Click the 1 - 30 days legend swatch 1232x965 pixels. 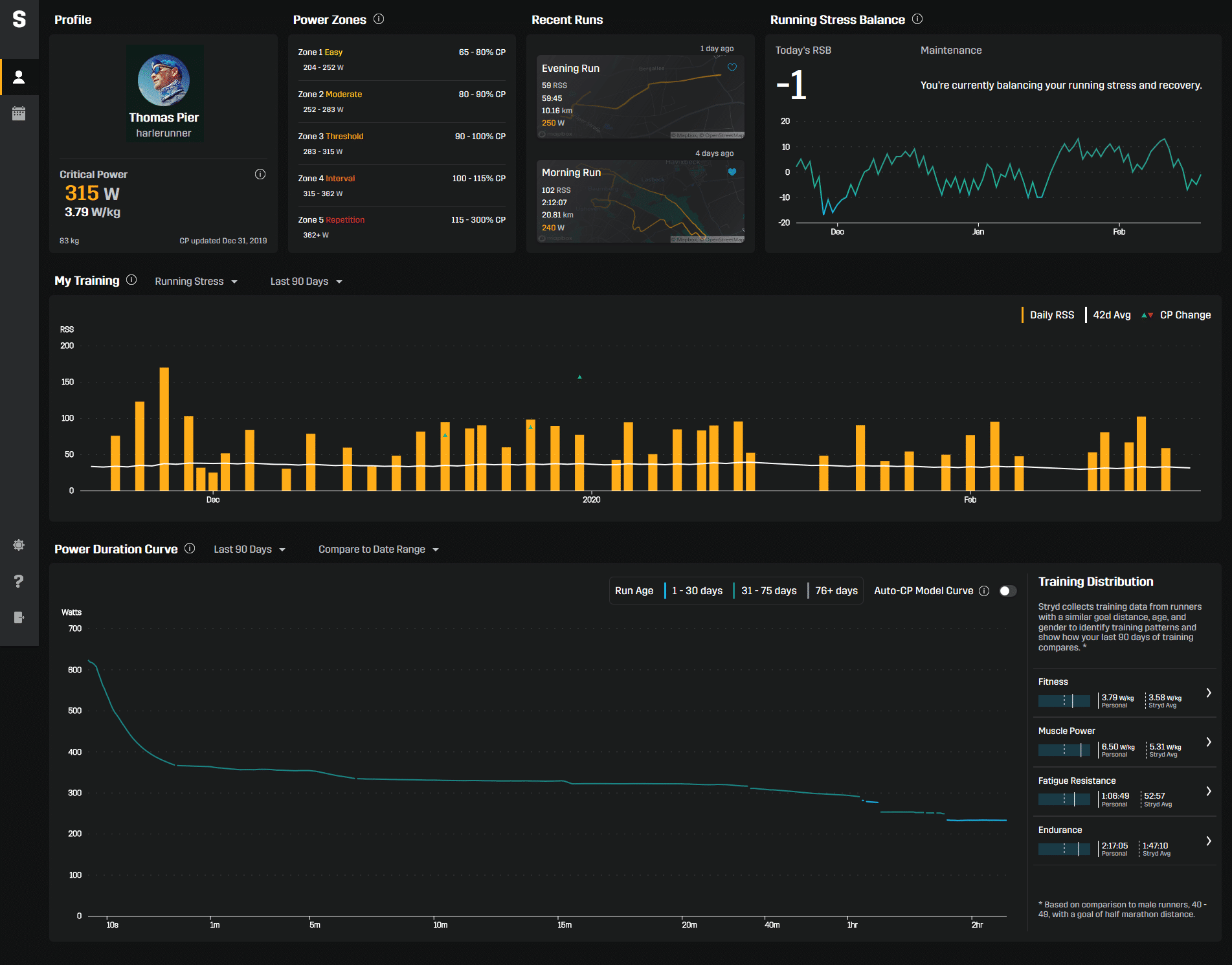tap(666, 590)
